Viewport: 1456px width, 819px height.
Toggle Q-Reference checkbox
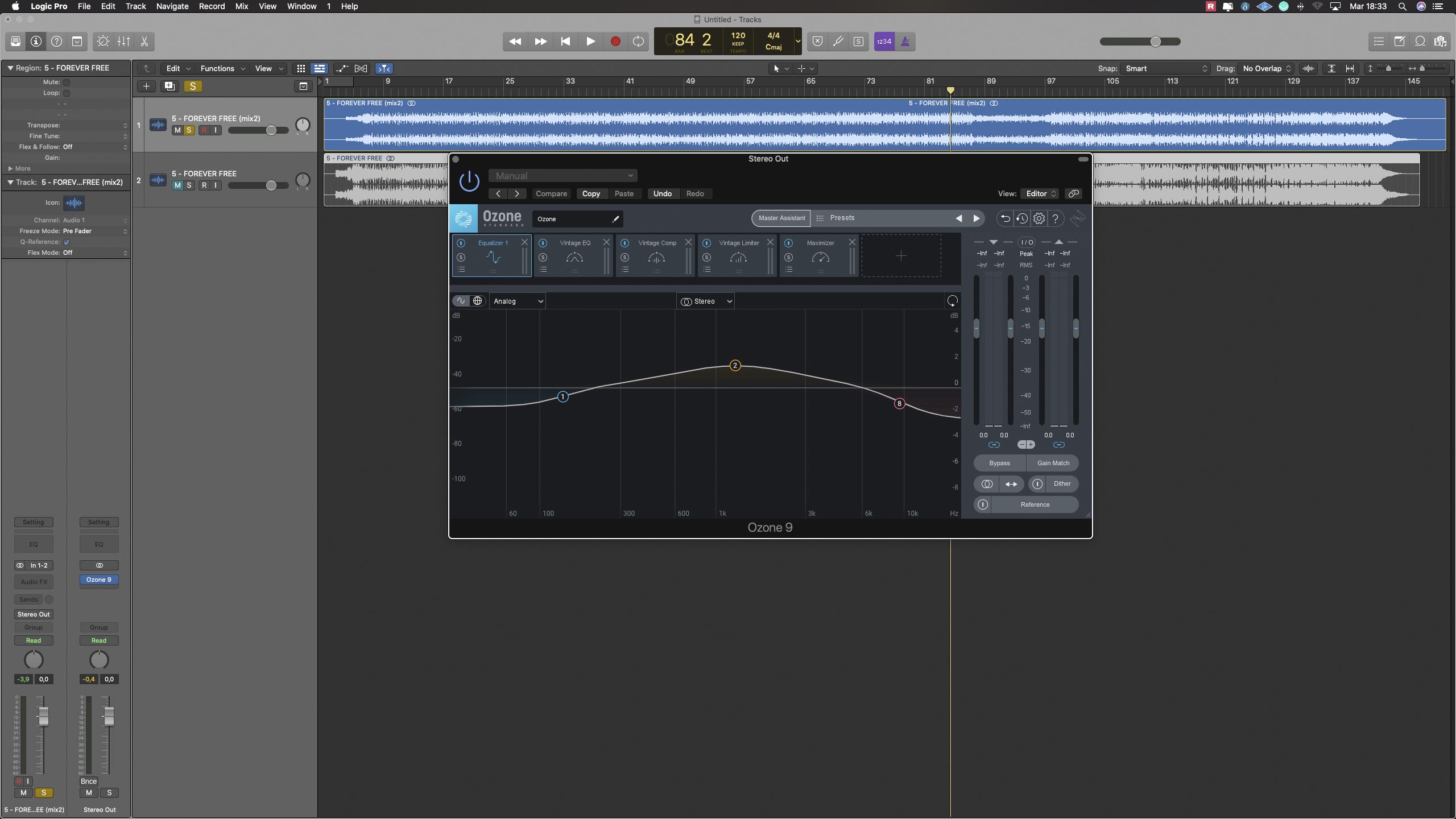tap(67, 242)
